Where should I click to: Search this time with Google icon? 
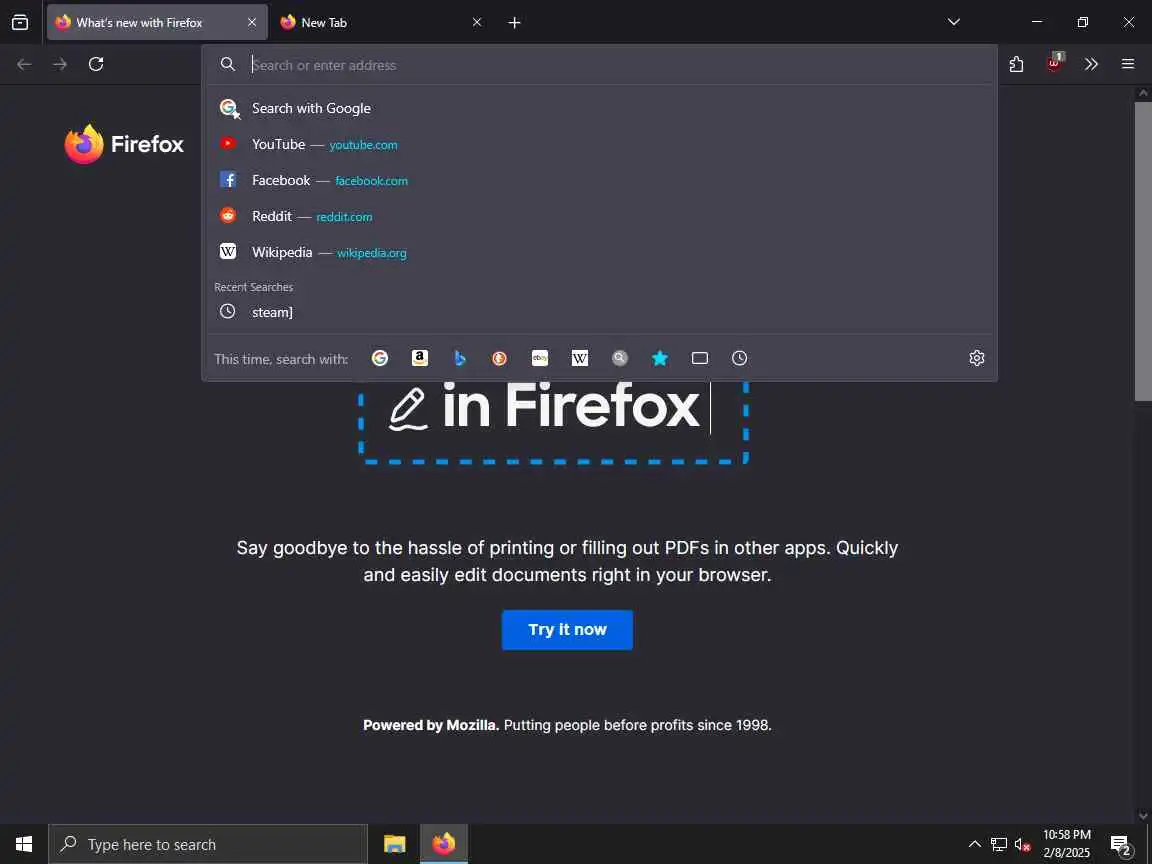380,358
